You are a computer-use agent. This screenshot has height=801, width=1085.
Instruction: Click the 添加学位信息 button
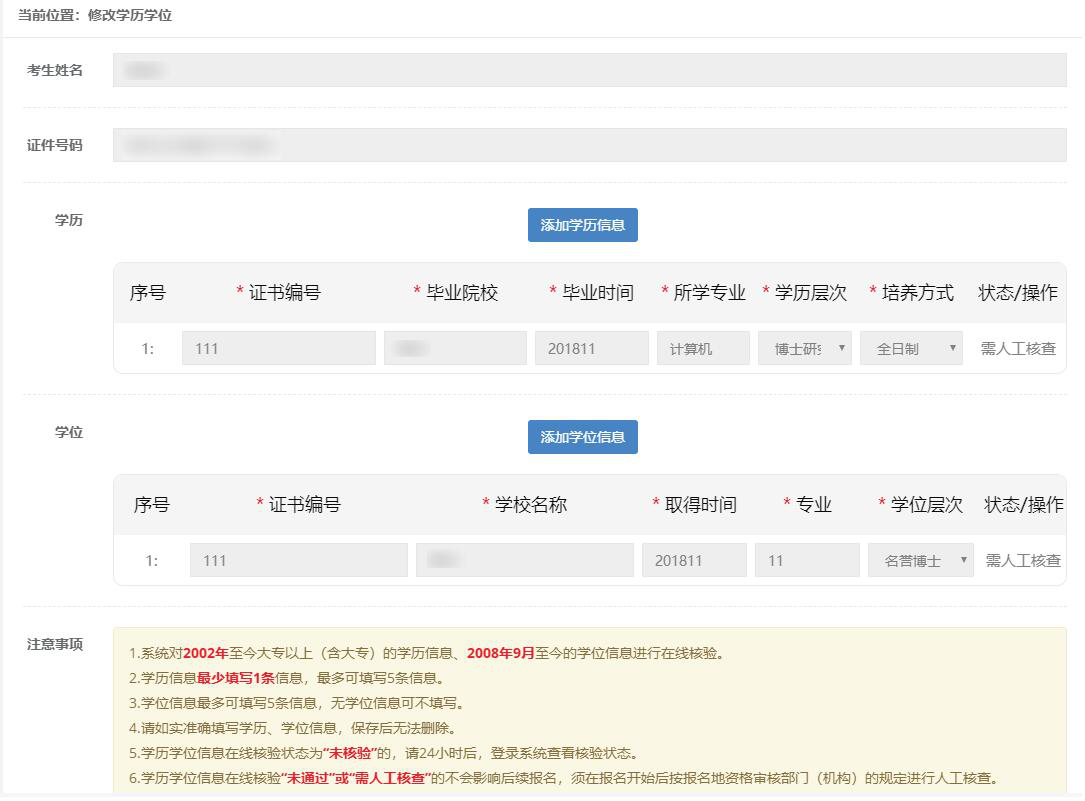582,437
